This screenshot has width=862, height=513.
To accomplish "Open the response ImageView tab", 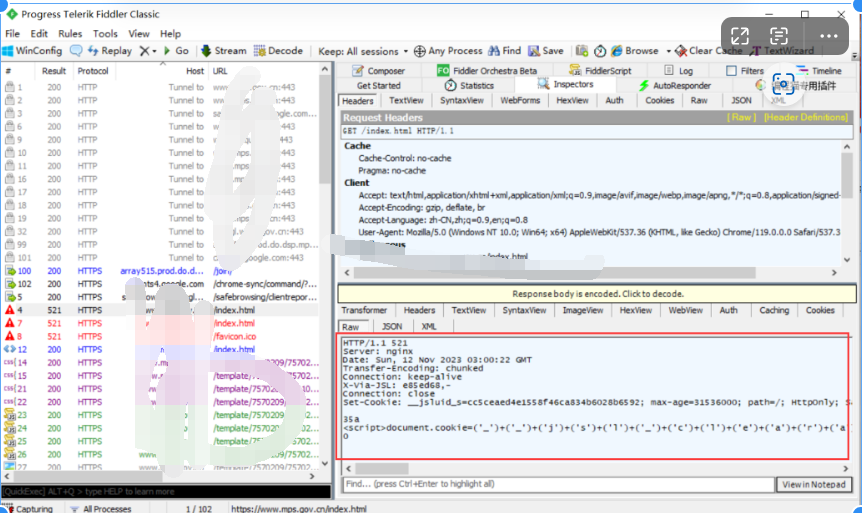I will 583,311.
